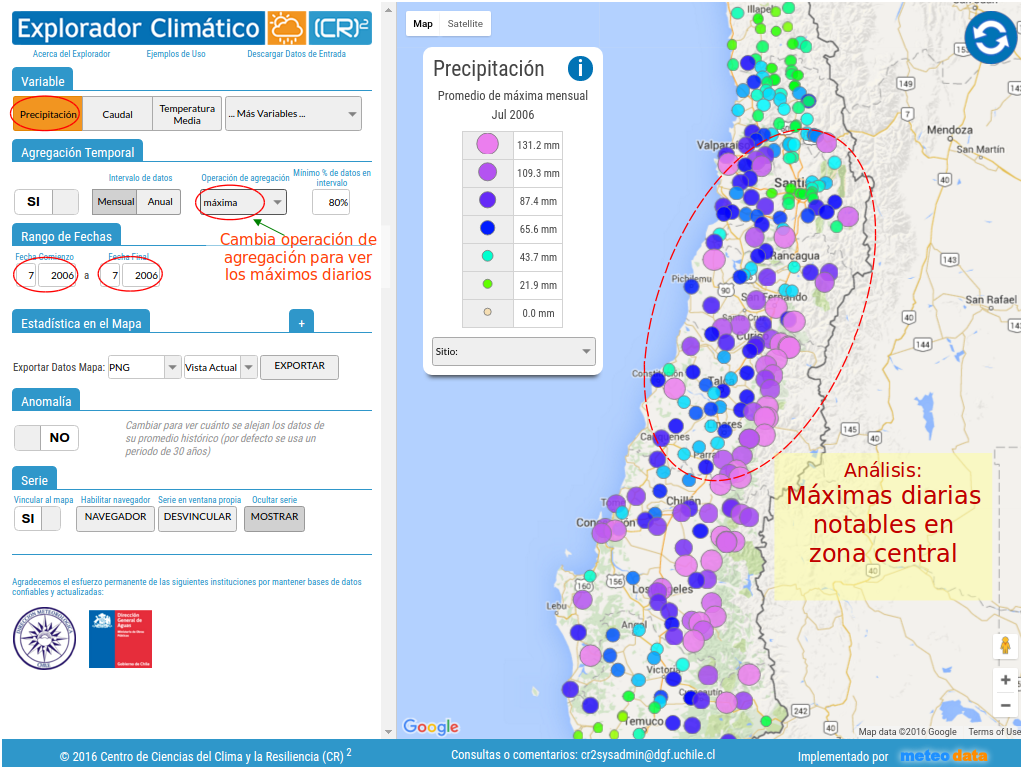Open the Descargar Datos de Entrada link
Screen dimensions: 1021x767
coord(296,54)
